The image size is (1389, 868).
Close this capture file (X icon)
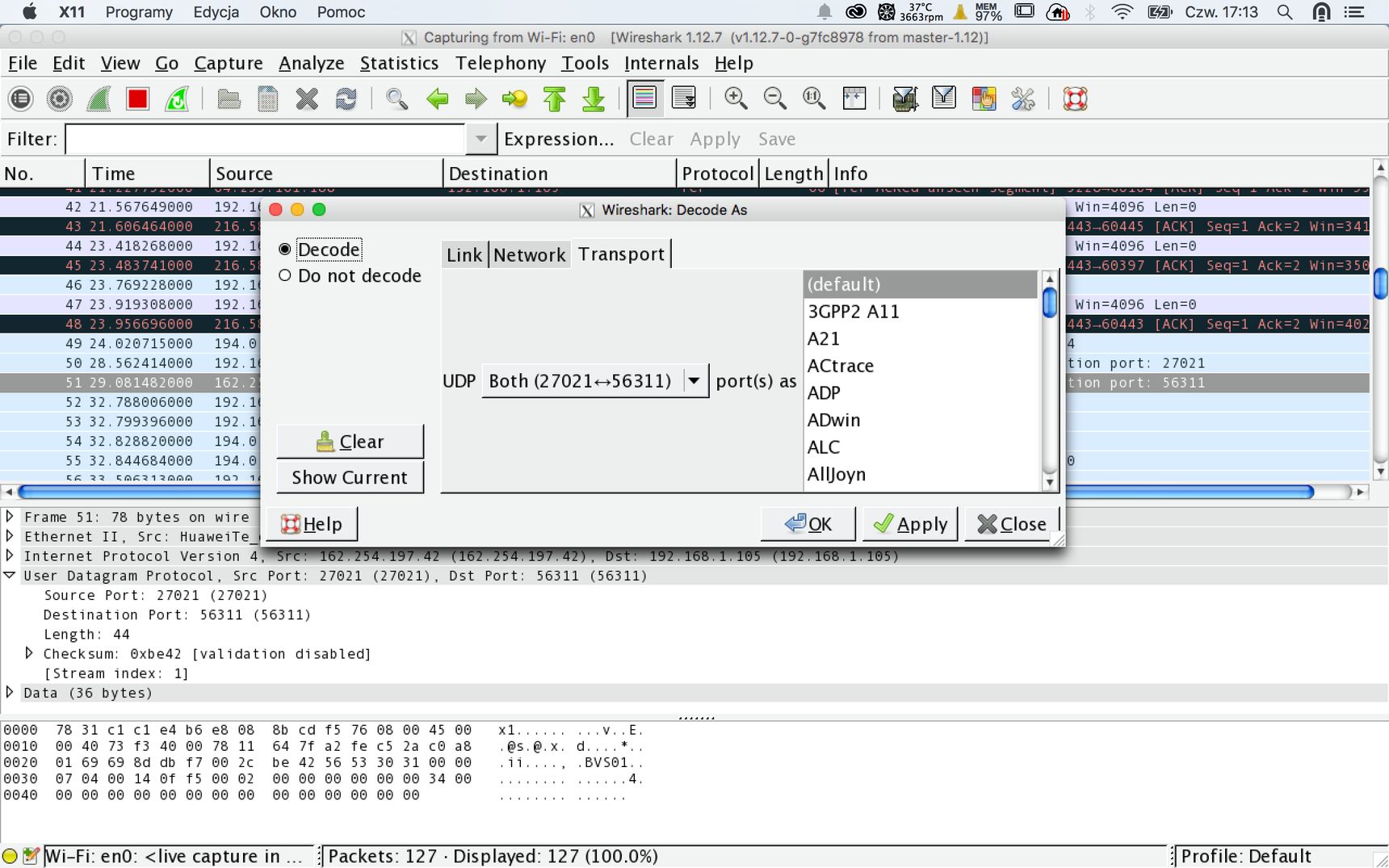pos(307,99)
